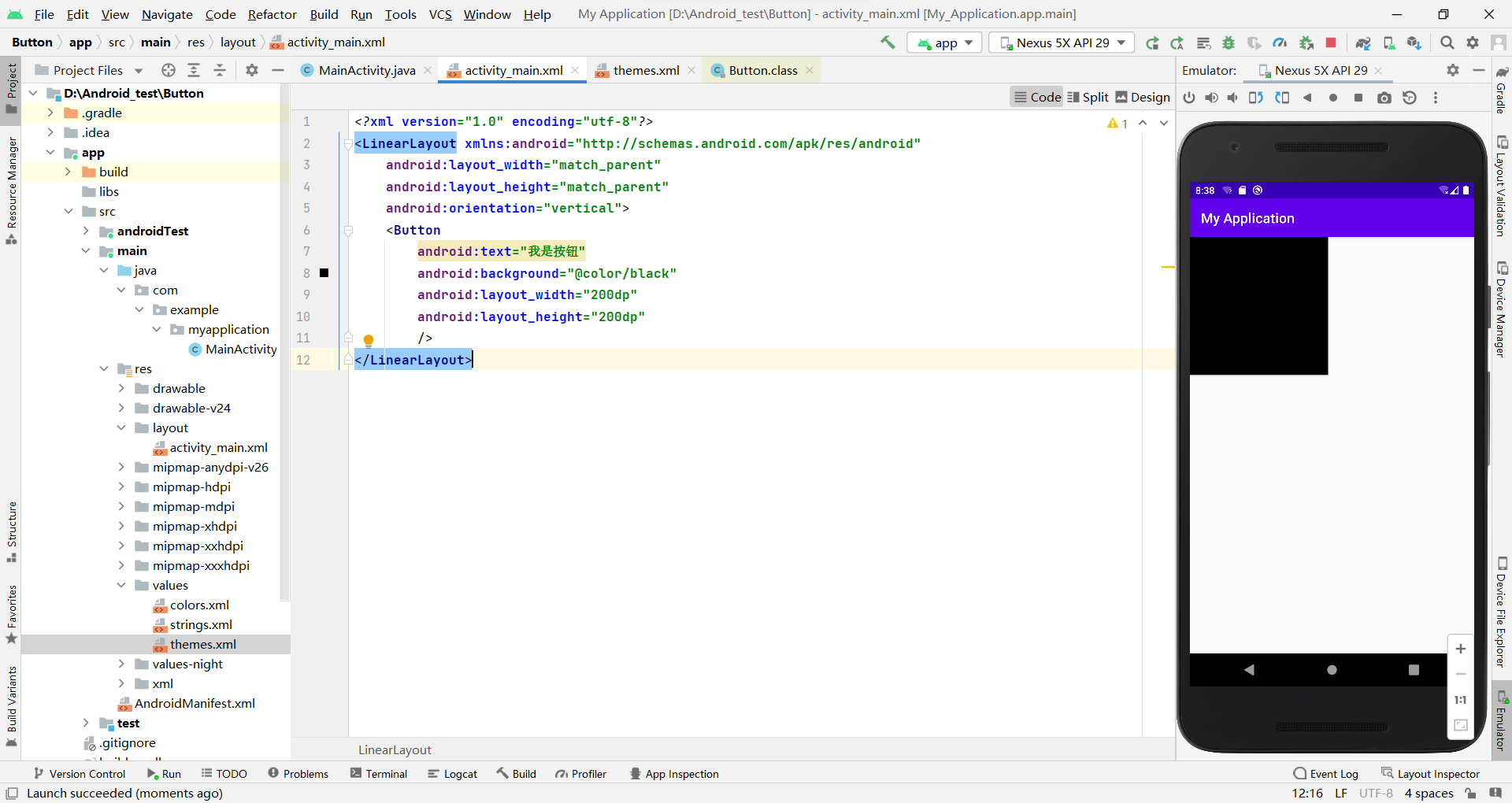Take a screenshot of the emulator
This screenshot has height=803, width=1512.
(1384, 98)
